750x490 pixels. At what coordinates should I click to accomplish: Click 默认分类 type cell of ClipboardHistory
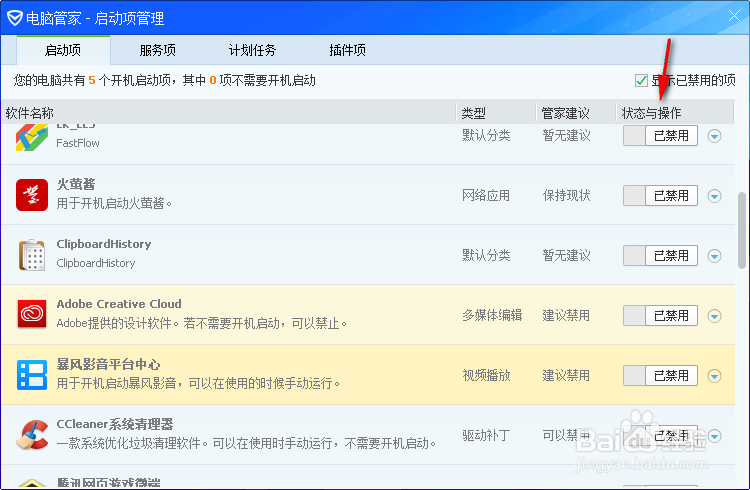point(486,255)
